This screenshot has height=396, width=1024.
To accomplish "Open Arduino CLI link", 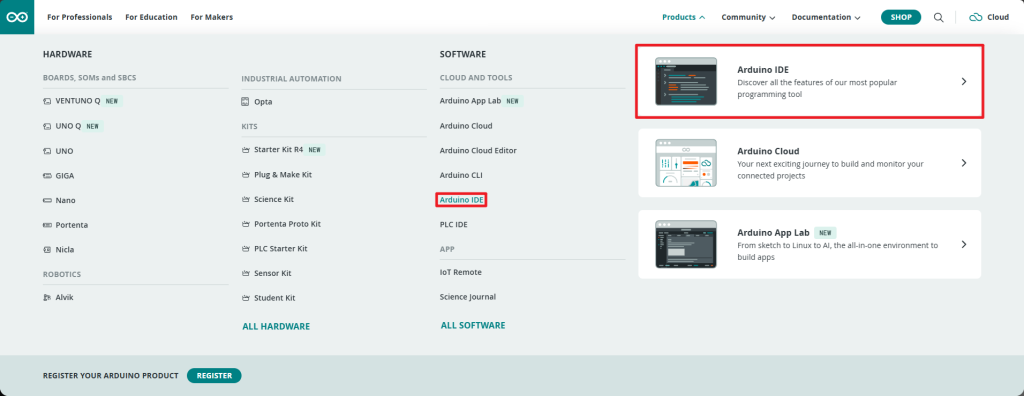I will (x=461, y=176).
